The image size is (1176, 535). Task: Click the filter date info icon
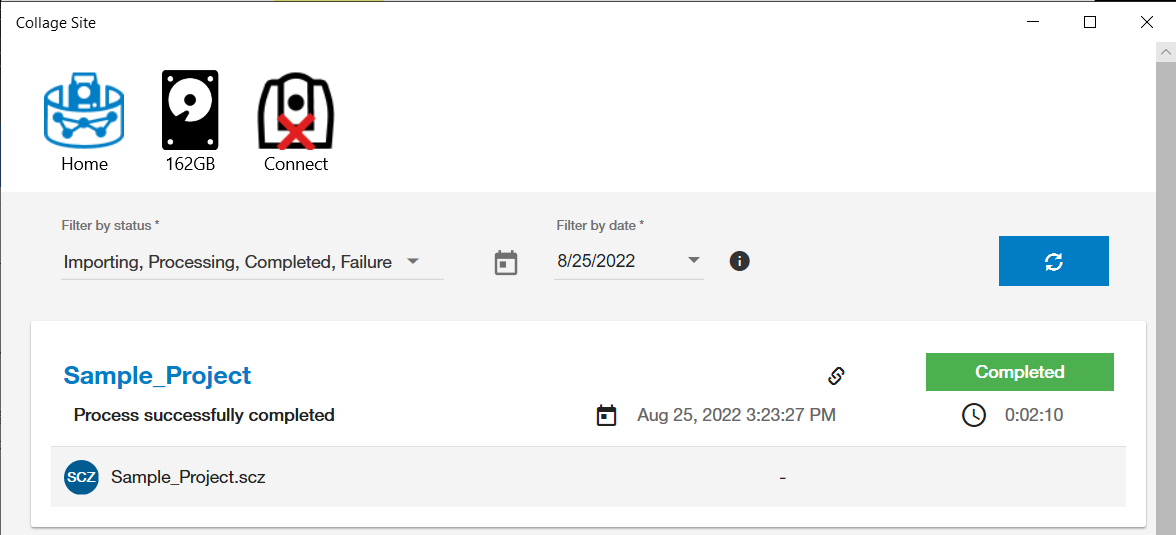click(x=740, y=261)
